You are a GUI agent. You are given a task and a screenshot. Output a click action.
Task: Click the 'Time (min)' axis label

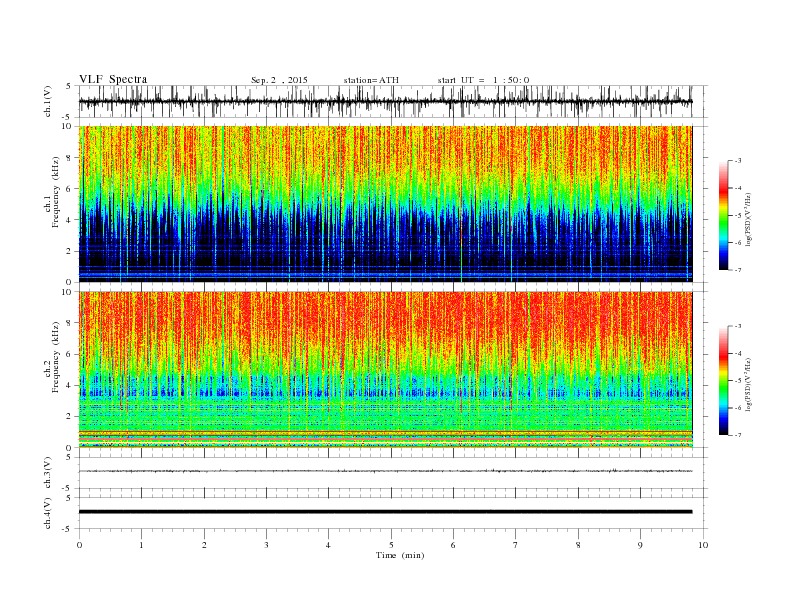(x=400, y=555)
